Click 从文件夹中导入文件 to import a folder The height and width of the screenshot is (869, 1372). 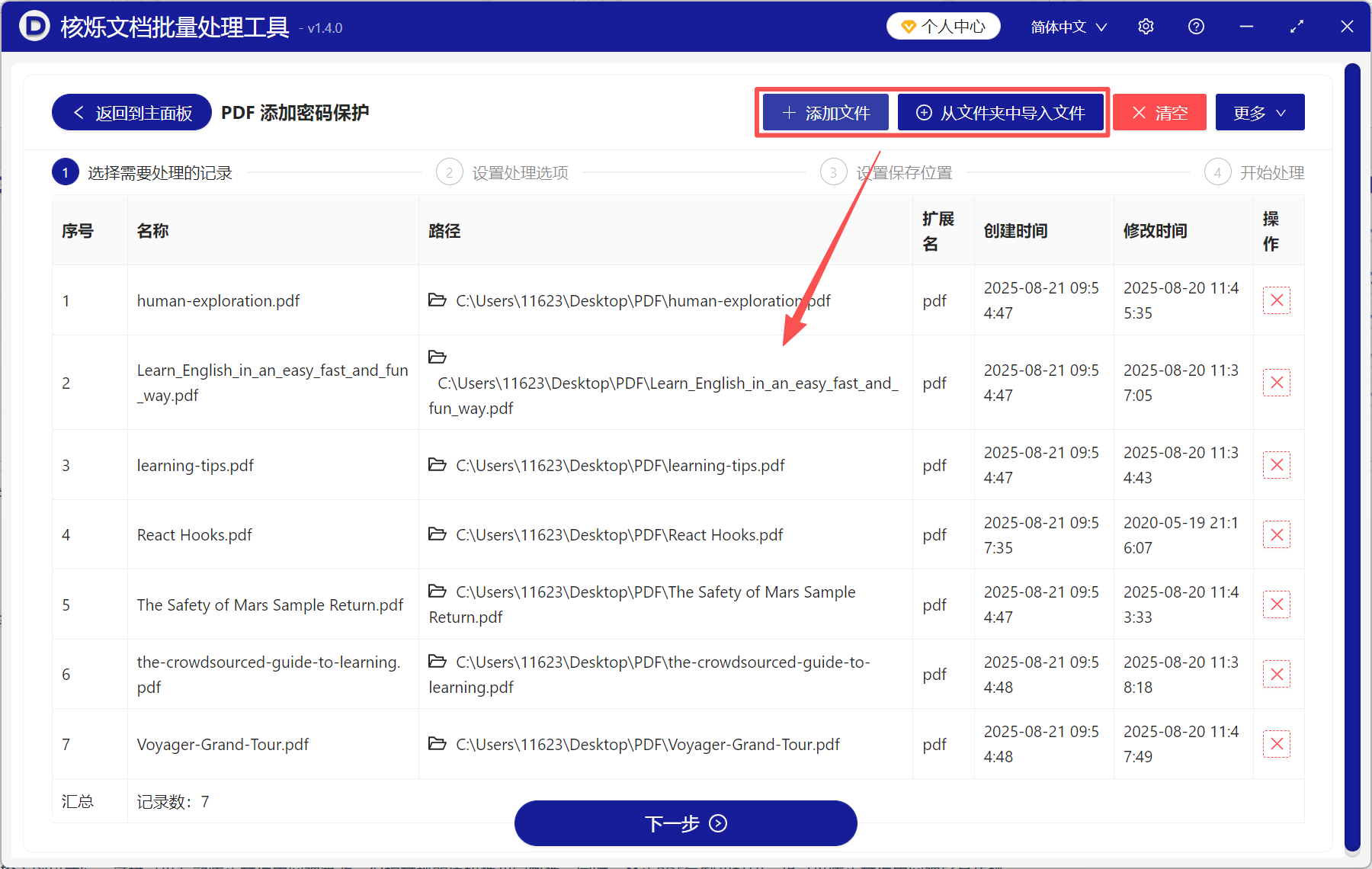pyautogui.click(x=1001, y=112)
